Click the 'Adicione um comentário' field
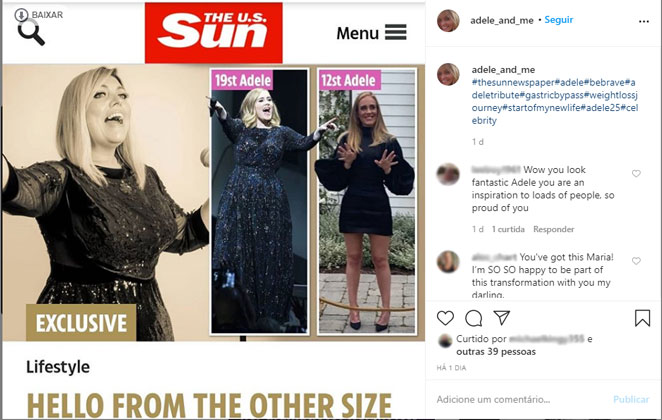This screenshot has width=662, height=420. [521, 399]
